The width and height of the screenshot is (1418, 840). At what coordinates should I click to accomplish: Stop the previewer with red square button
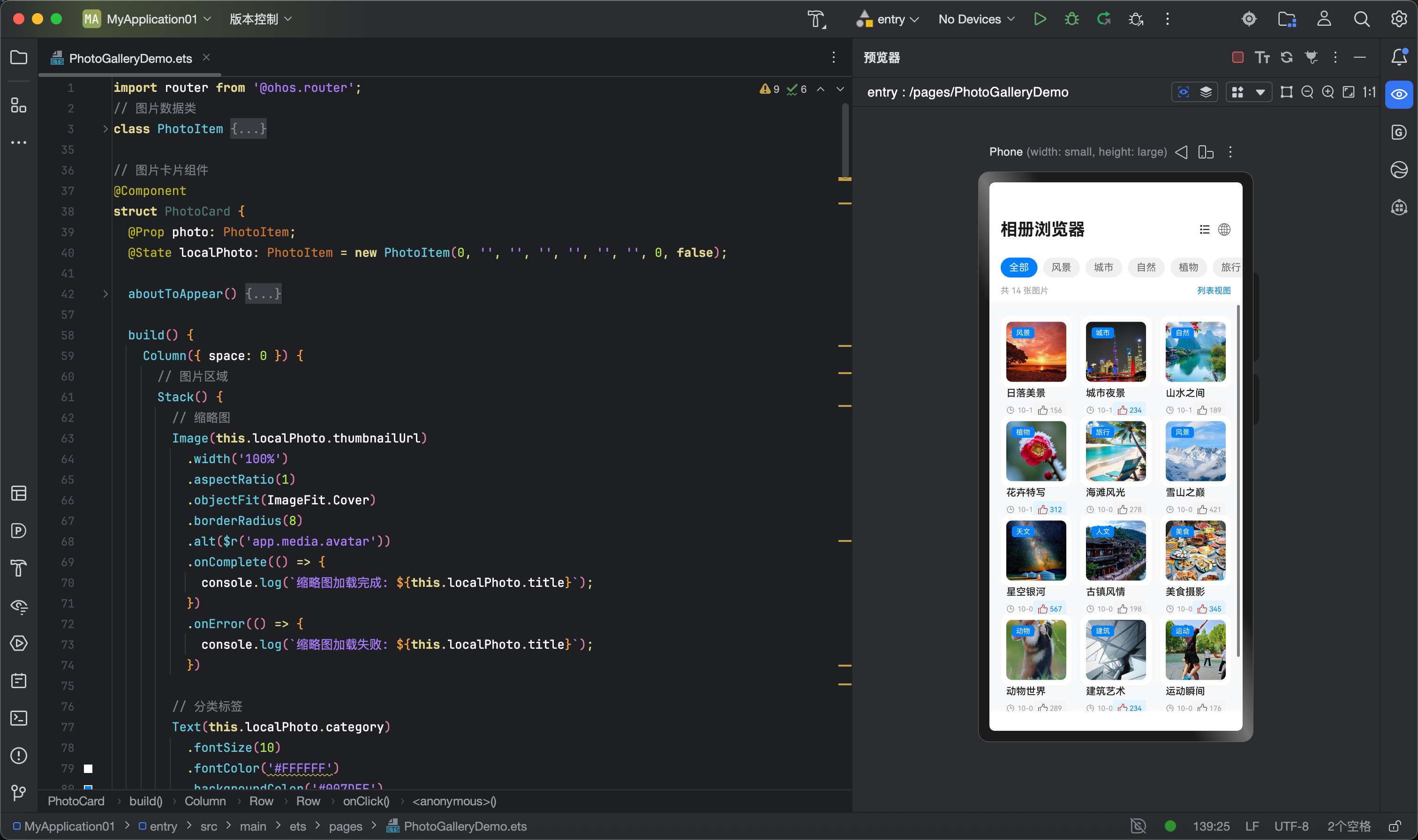1237,57
